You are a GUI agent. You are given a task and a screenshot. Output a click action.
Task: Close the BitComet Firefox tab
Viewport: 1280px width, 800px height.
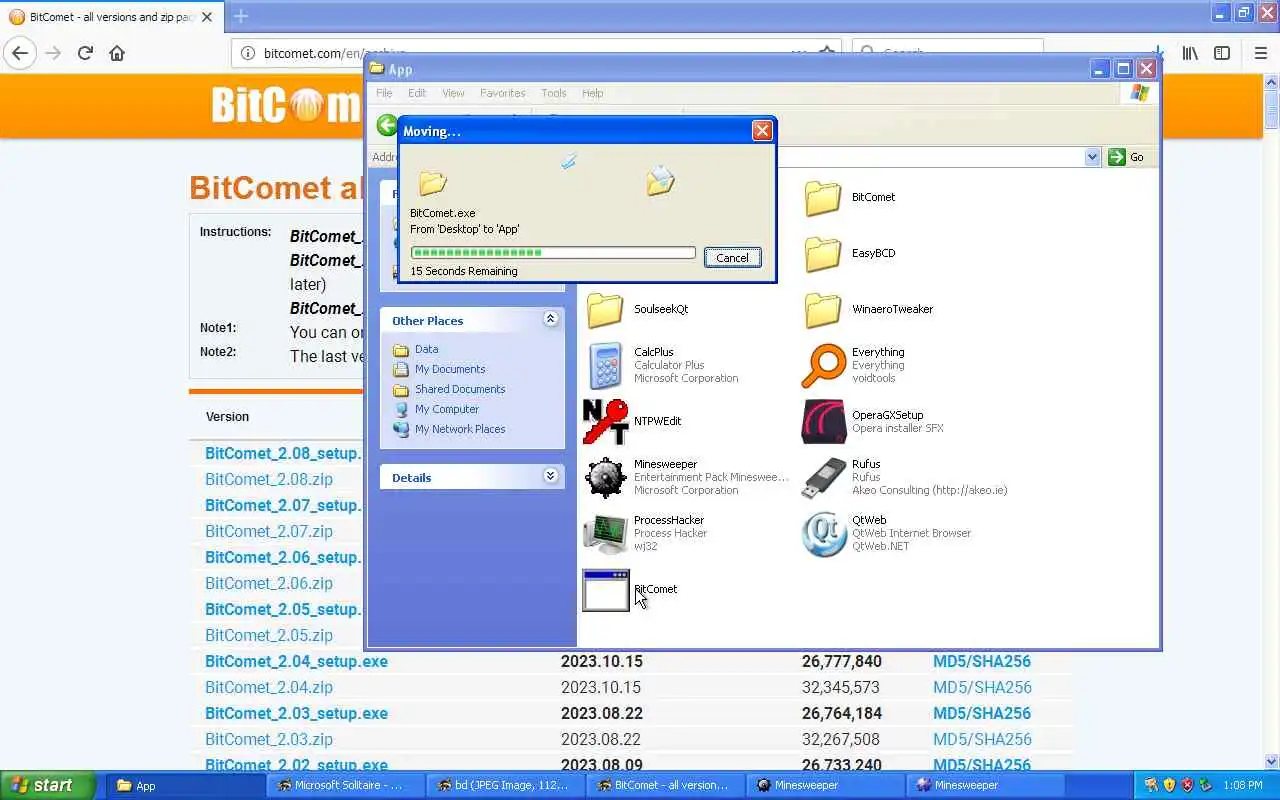coord(206,16)
